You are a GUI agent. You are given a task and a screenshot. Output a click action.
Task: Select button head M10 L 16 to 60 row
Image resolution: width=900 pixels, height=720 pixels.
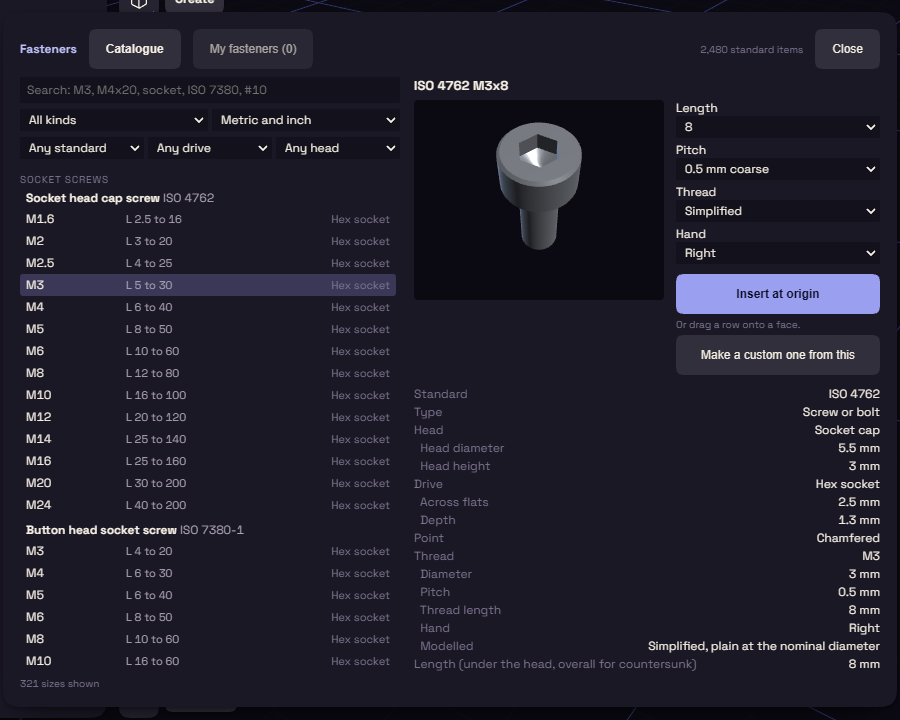(208, 661)
